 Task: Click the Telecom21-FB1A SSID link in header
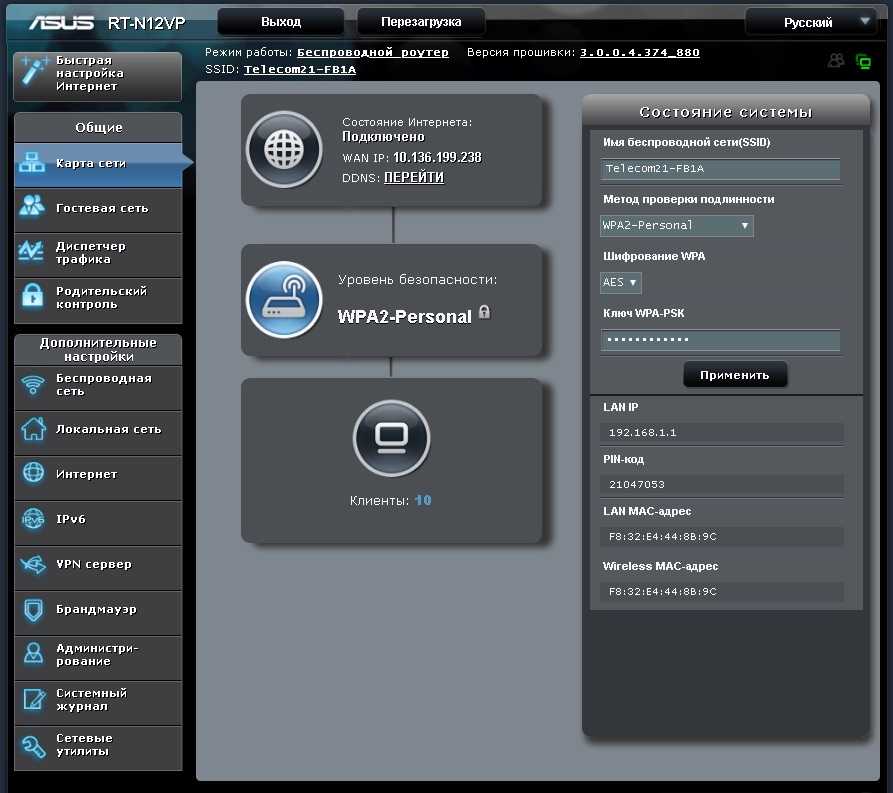(x=300, y=70)
